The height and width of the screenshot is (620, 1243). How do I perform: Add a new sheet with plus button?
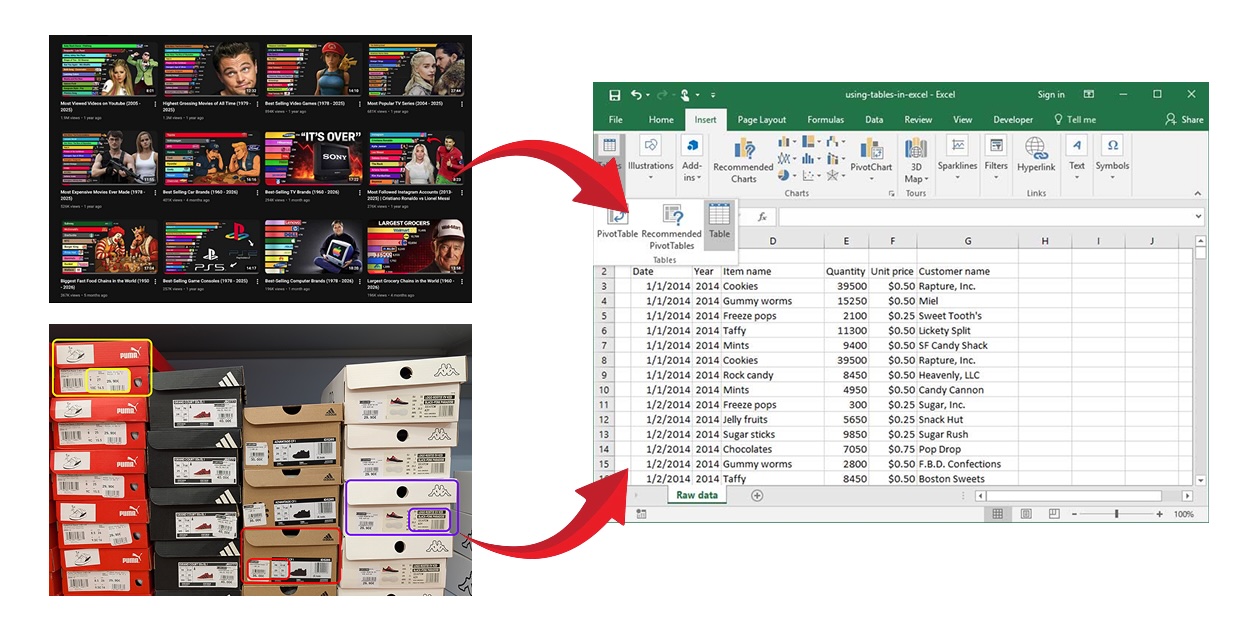(x=756, y=496)
